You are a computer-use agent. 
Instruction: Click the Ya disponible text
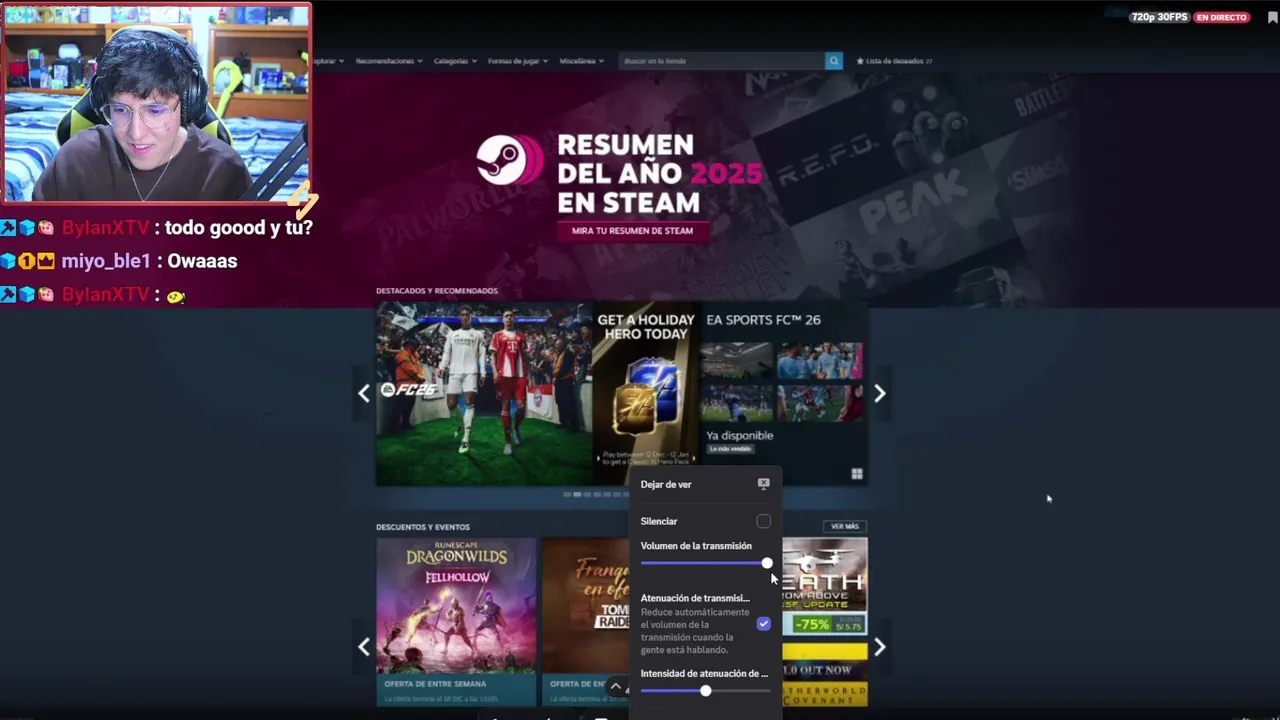pyautogui.click(x=740, y=435)
